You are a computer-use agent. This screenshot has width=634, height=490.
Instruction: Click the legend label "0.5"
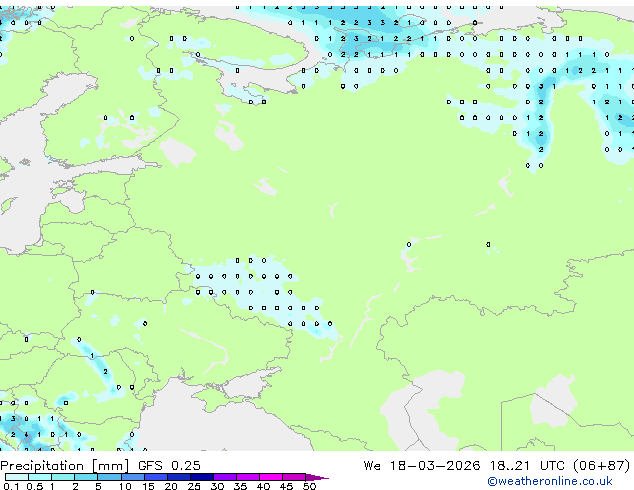(35, 486)
